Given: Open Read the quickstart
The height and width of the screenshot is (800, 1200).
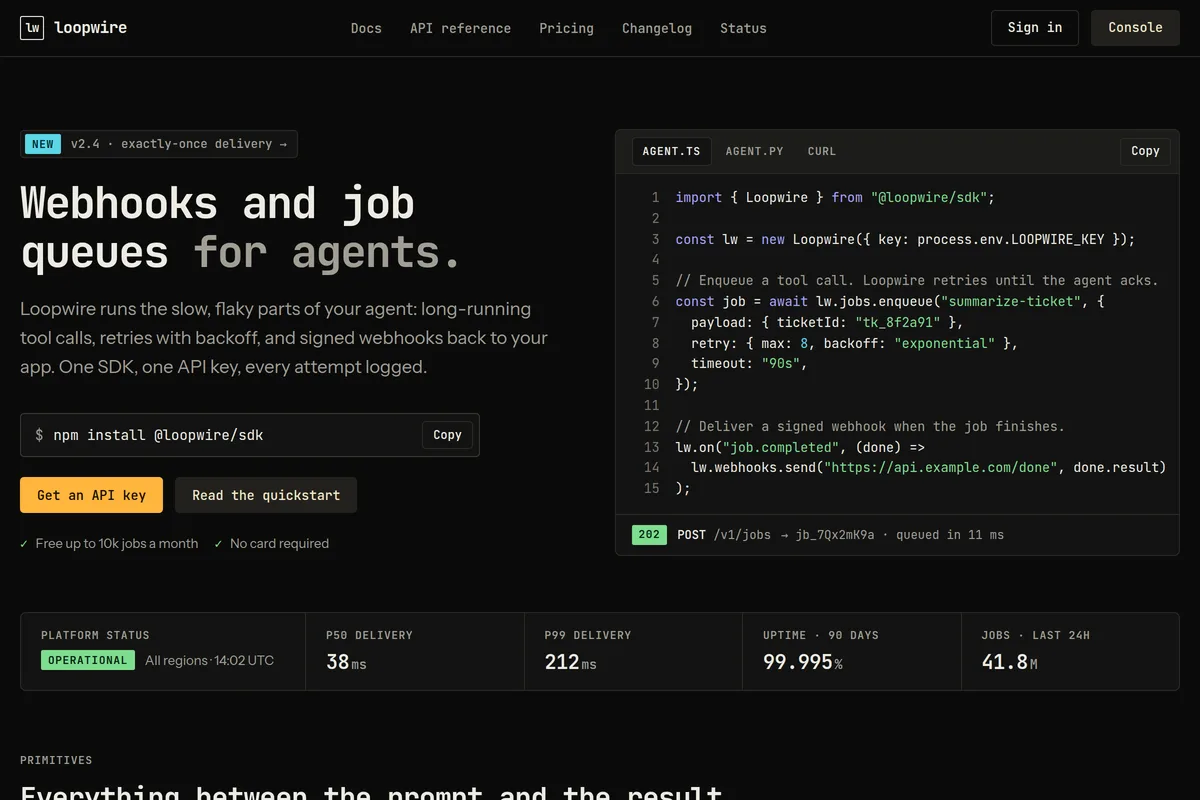Looking at the screenshot, I should tap(266, 495).
